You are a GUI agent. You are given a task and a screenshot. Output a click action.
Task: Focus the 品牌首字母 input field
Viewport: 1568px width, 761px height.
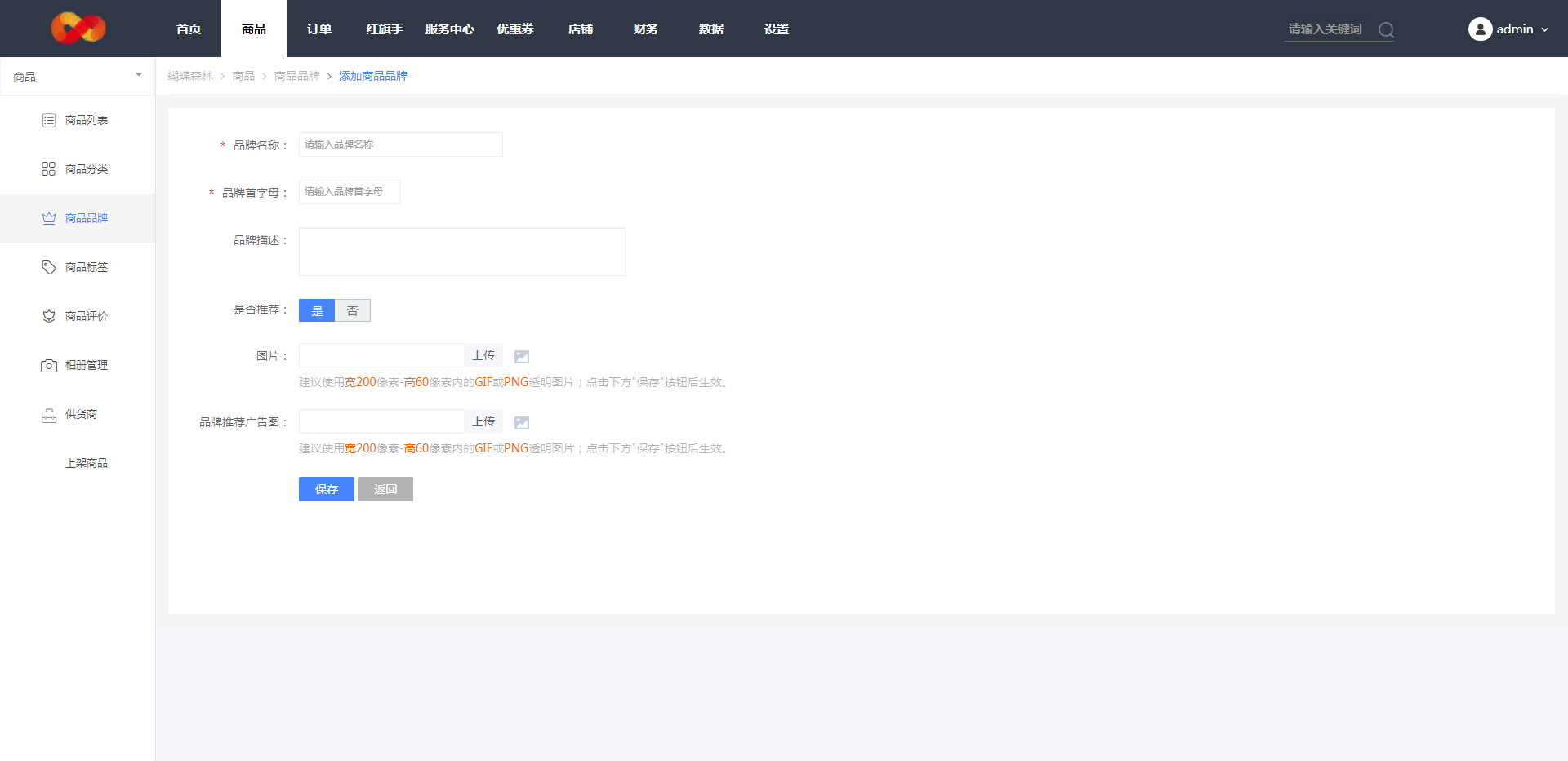tap(350, 192)
